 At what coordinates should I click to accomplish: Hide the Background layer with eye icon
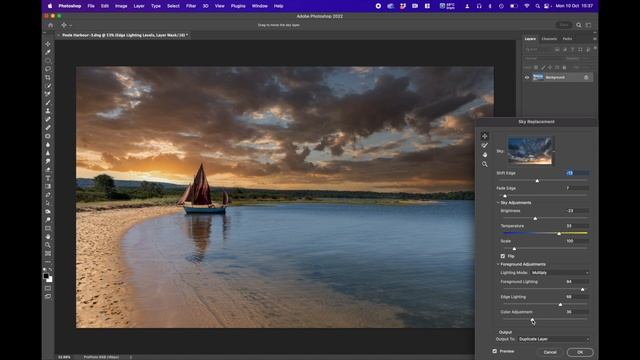[x=527, y=77]
